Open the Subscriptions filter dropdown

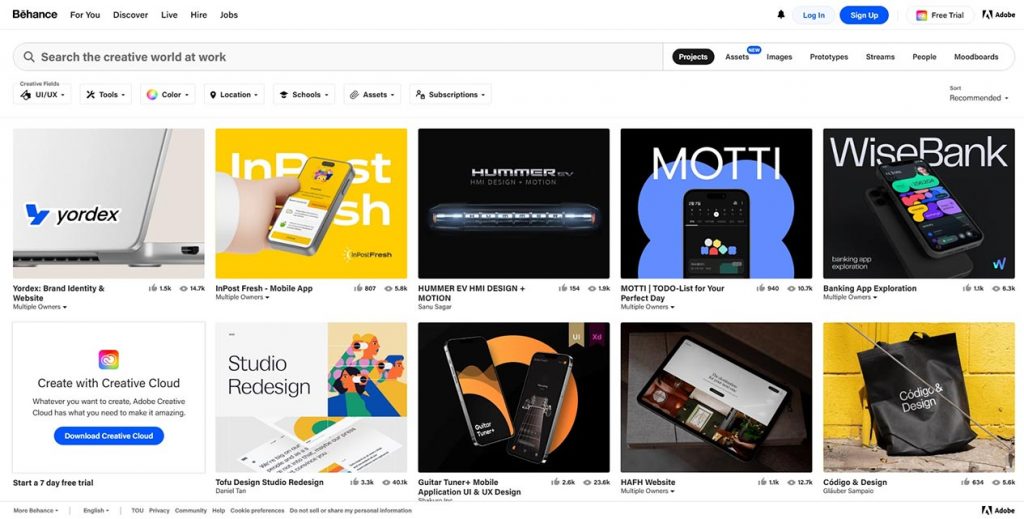click(x=451, y=95)
